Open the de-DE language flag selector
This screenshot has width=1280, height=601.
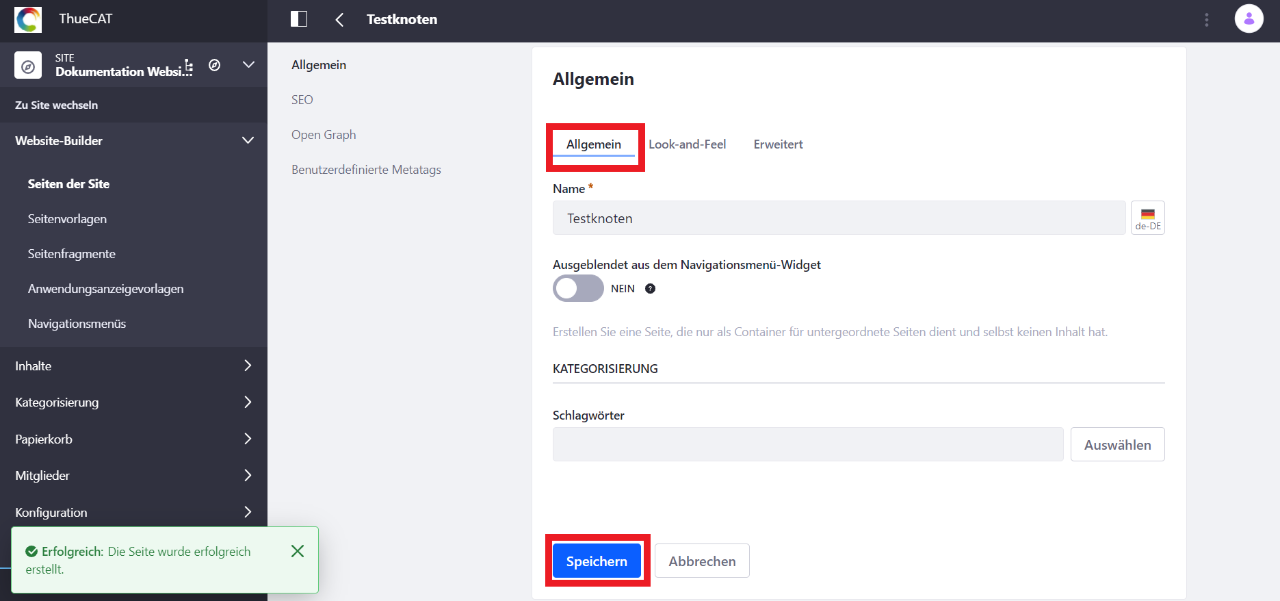coord(1147,218)
